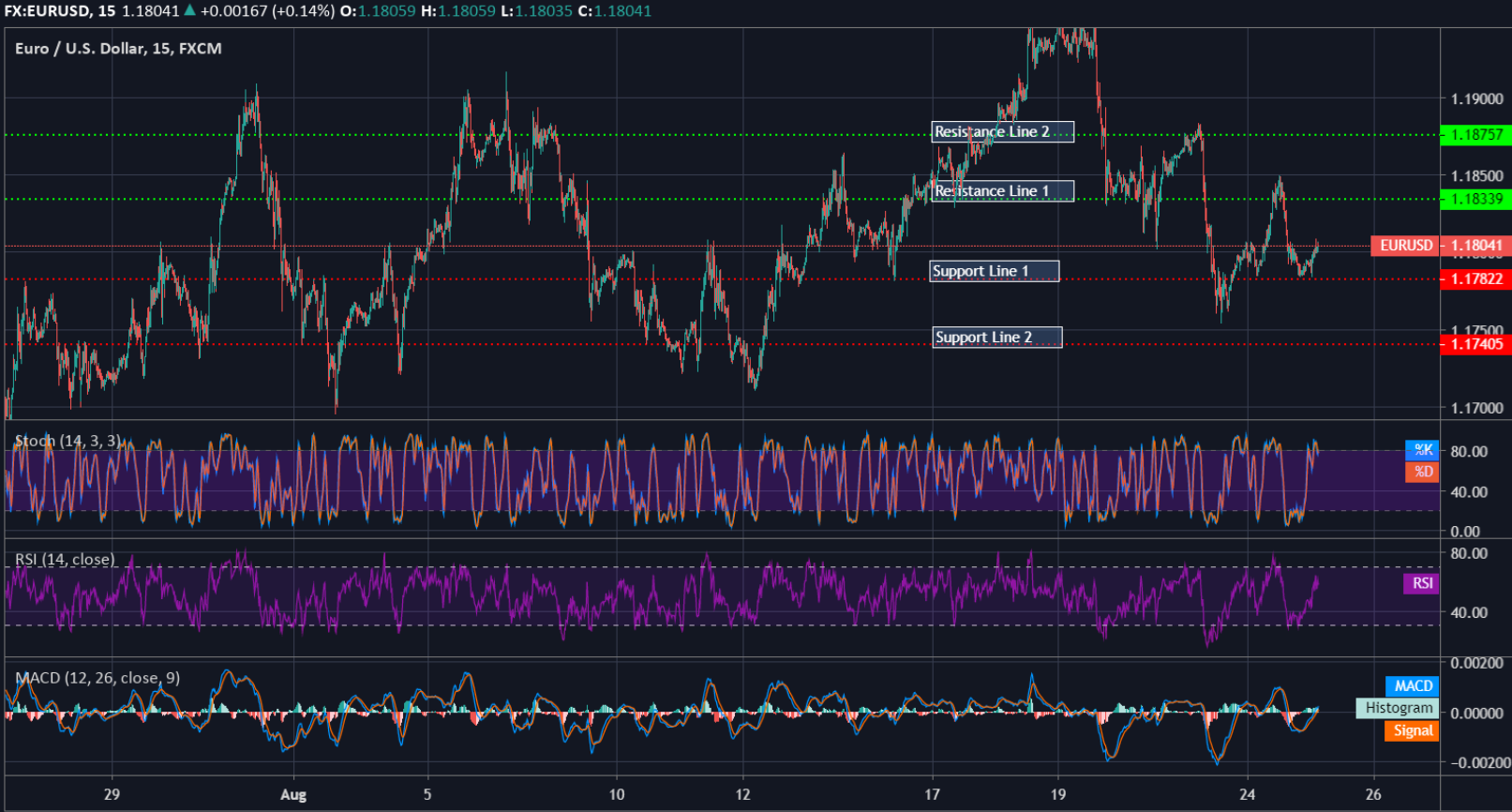Click the 12 date axis label
Screen dimensions: 1512x812
coord(742,795)
